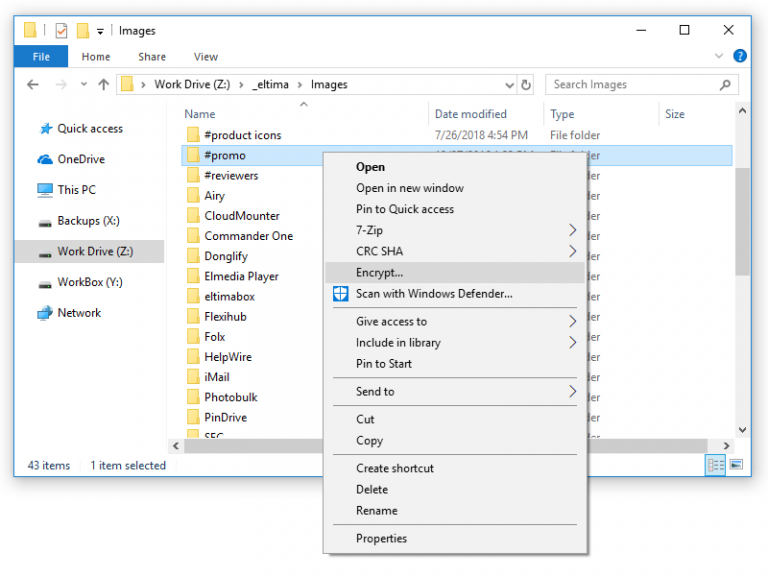Viewport: 768px width, 576px height.
Task: Click the iMail folder icon
Action: (x=193, y=377)
